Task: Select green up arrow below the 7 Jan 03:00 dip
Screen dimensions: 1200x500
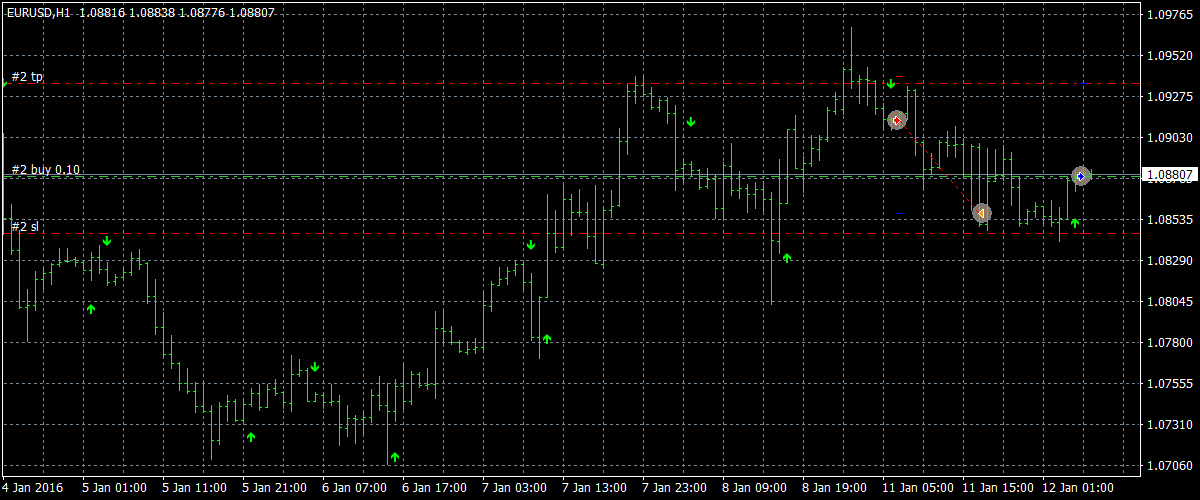Action: pos(547,339)
